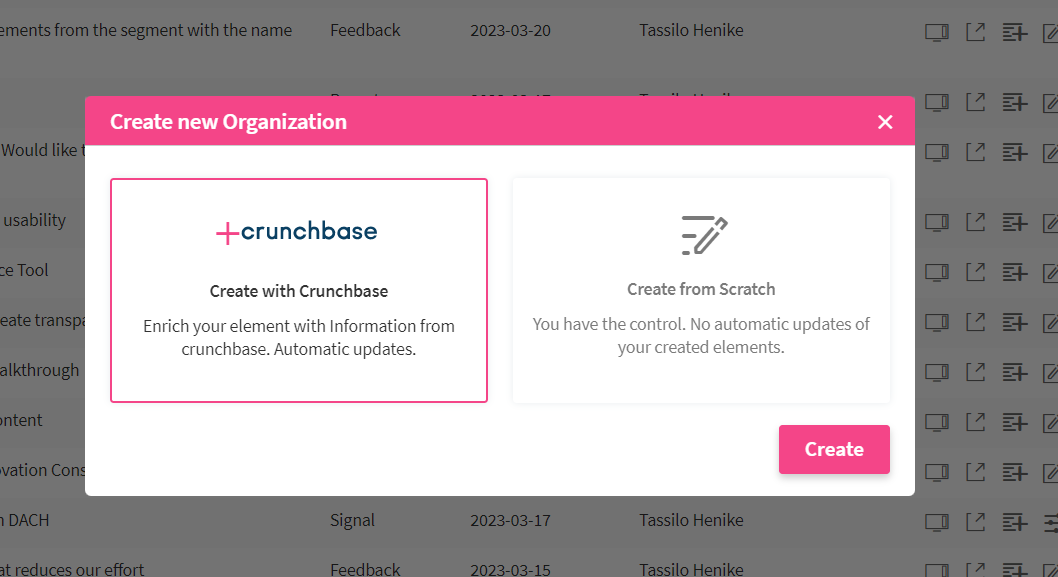Click the sliders icon in the Signal row

tap(1050, 521)
